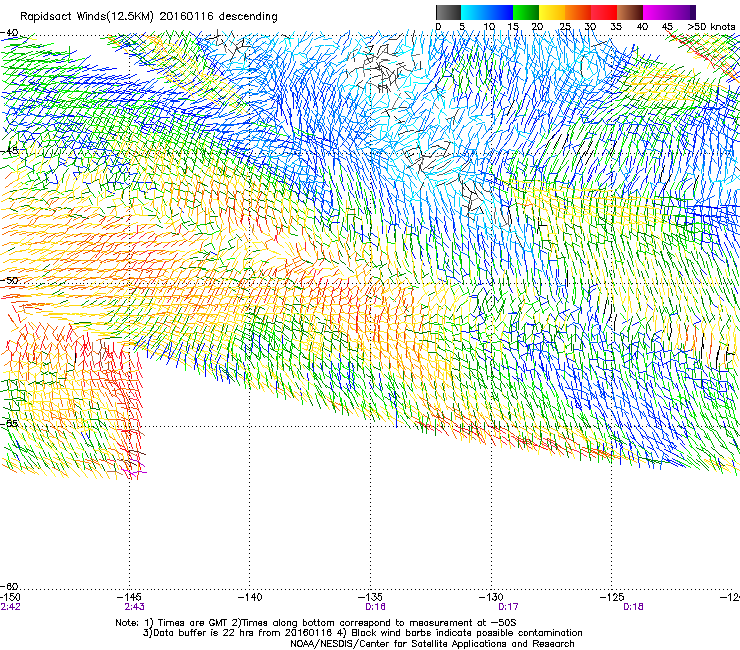Click the '-150' longitude axis label
The height and width of the screenshot is (650, 740).
[x=10, y=597]
